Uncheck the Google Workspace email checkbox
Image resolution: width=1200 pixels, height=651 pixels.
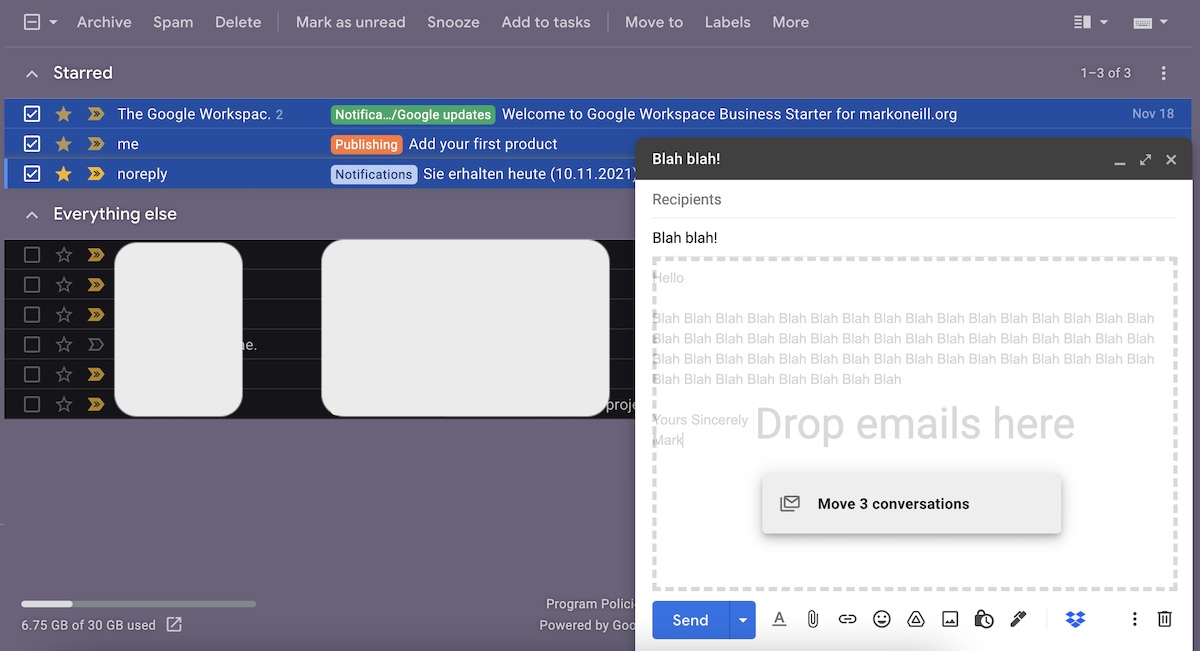32,114
